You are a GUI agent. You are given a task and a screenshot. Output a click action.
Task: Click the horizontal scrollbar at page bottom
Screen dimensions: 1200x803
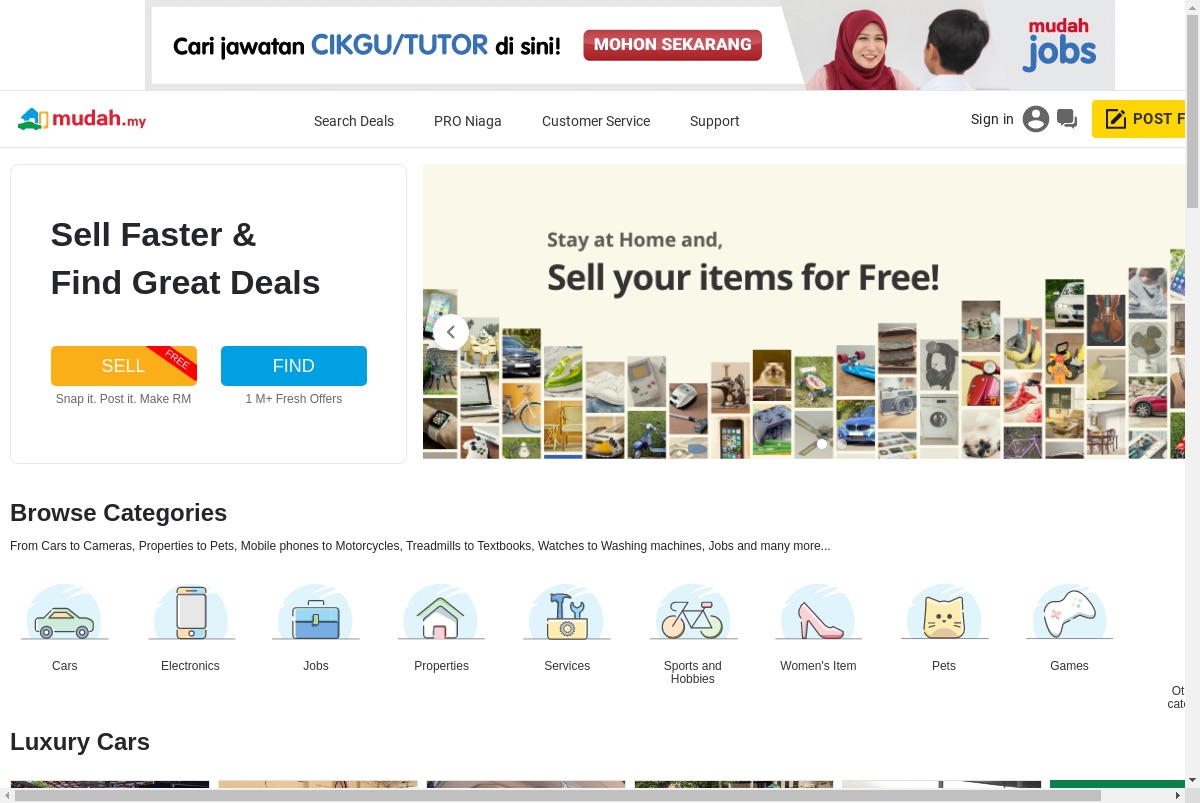[x=561, y=795]
